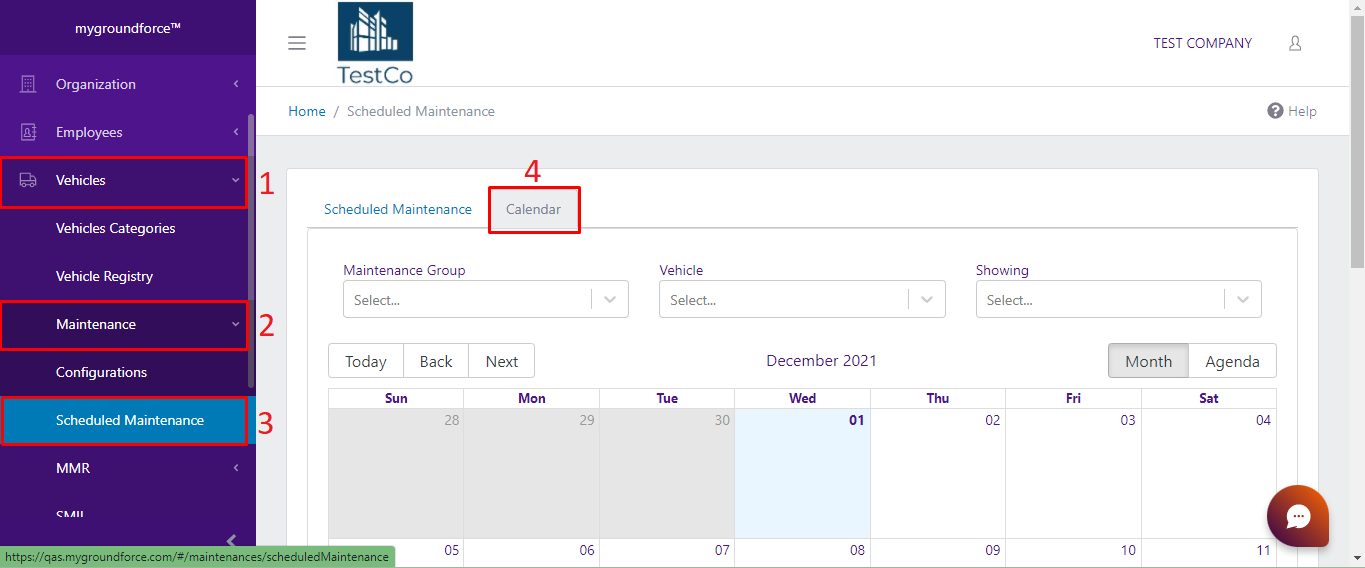Screen dimensions: 1365x568
Task: Click Showing dropdown arrow
Action: (1243, 299)
